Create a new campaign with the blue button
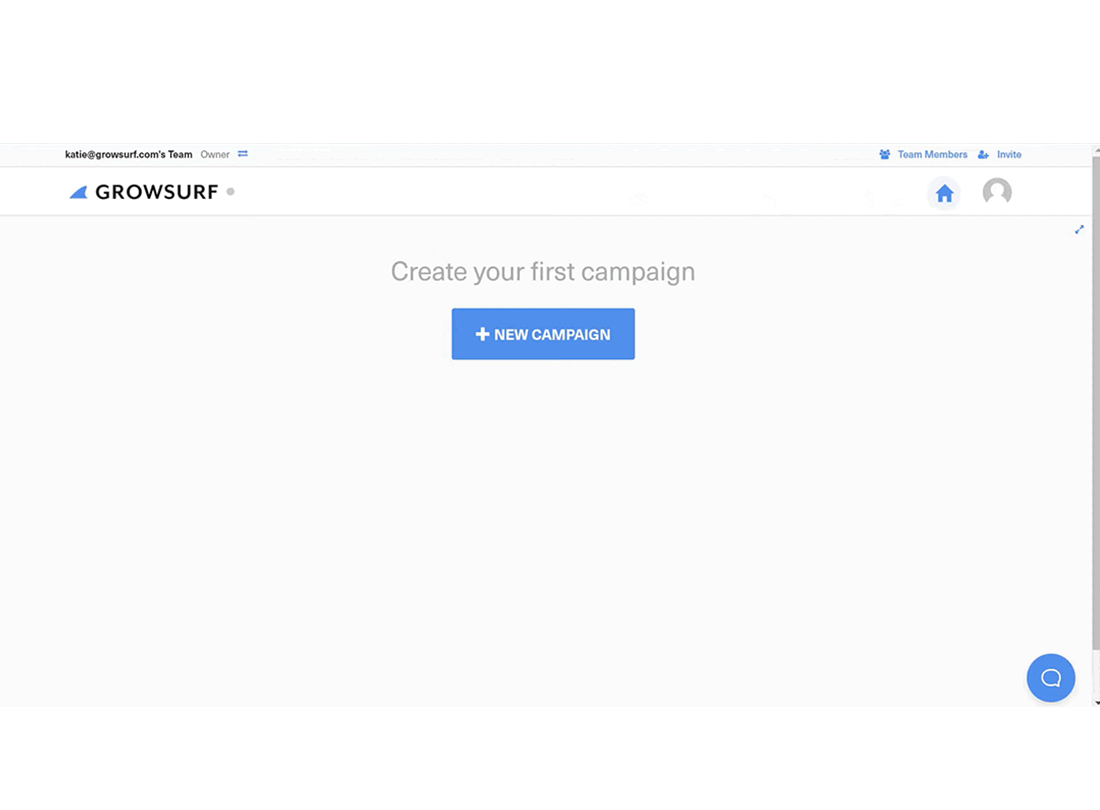This screenshot has width=1100, height=810. 543,334
